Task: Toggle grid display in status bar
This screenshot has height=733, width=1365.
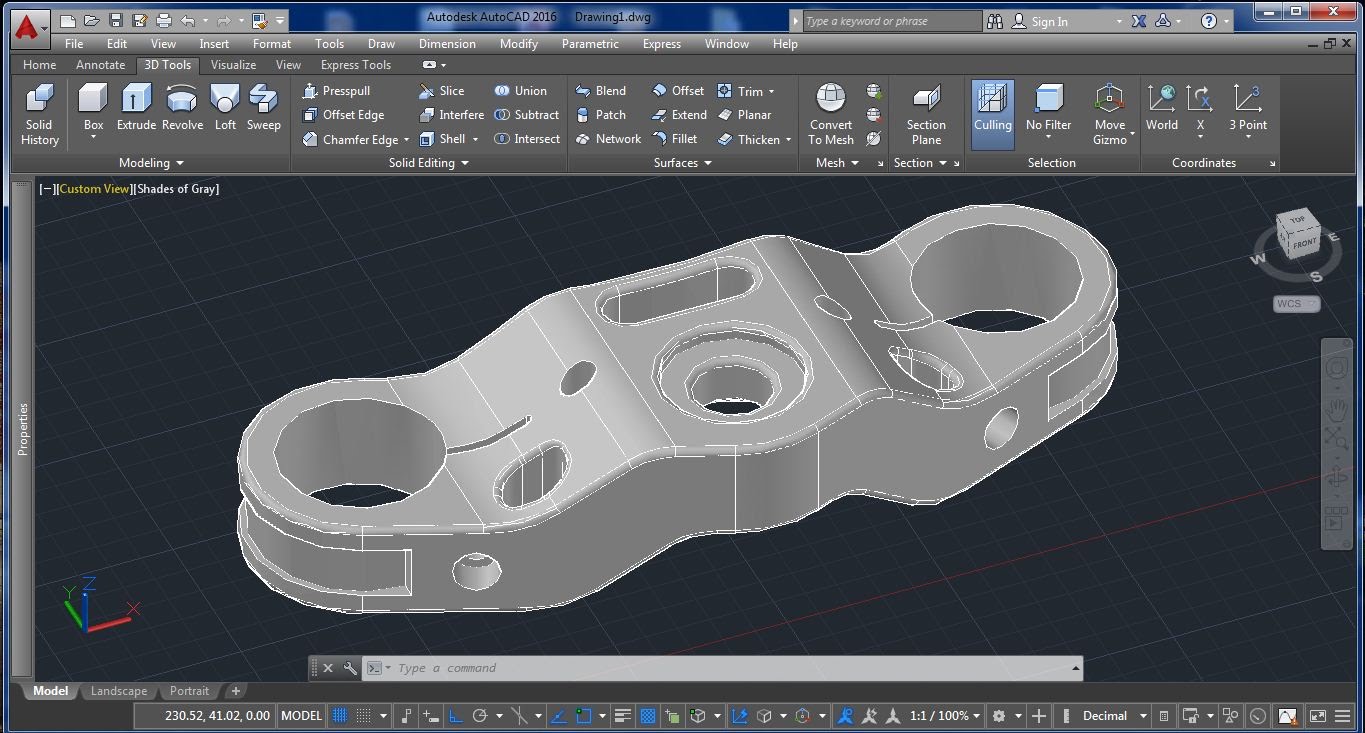Action: tap(340, 716)
